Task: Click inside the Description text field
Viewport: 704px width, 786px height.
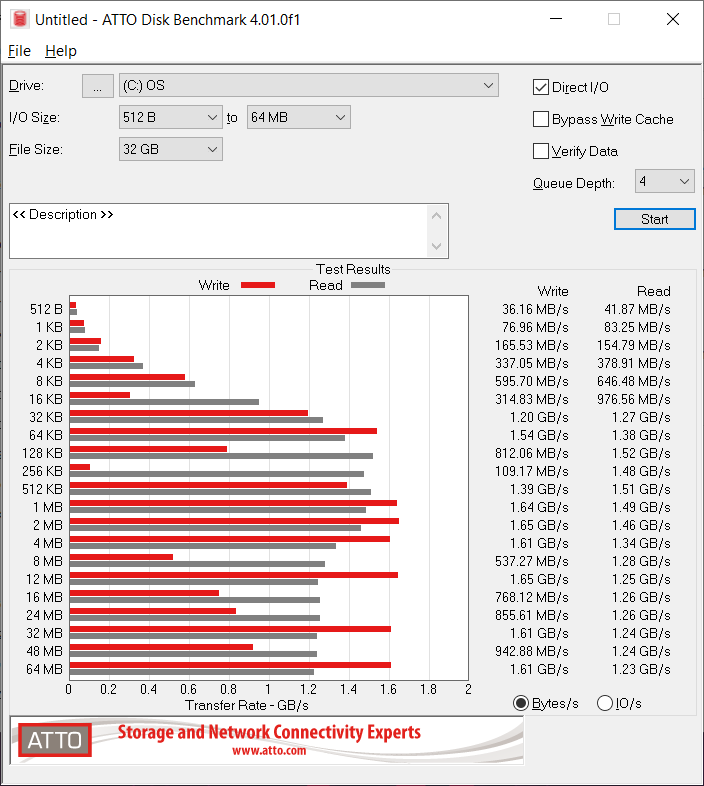Action: pyautogui.click(x=219, y=231)
